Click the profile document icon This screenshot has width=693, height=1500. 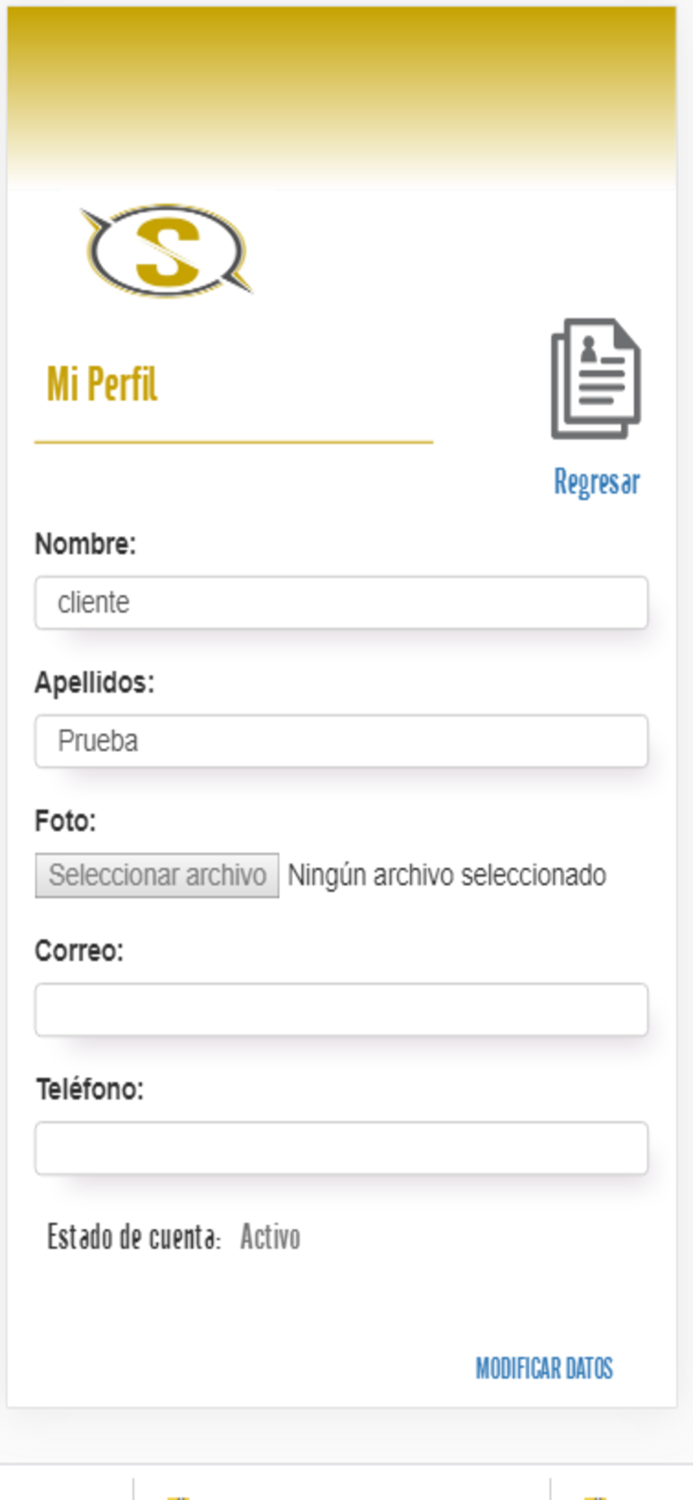596,379
